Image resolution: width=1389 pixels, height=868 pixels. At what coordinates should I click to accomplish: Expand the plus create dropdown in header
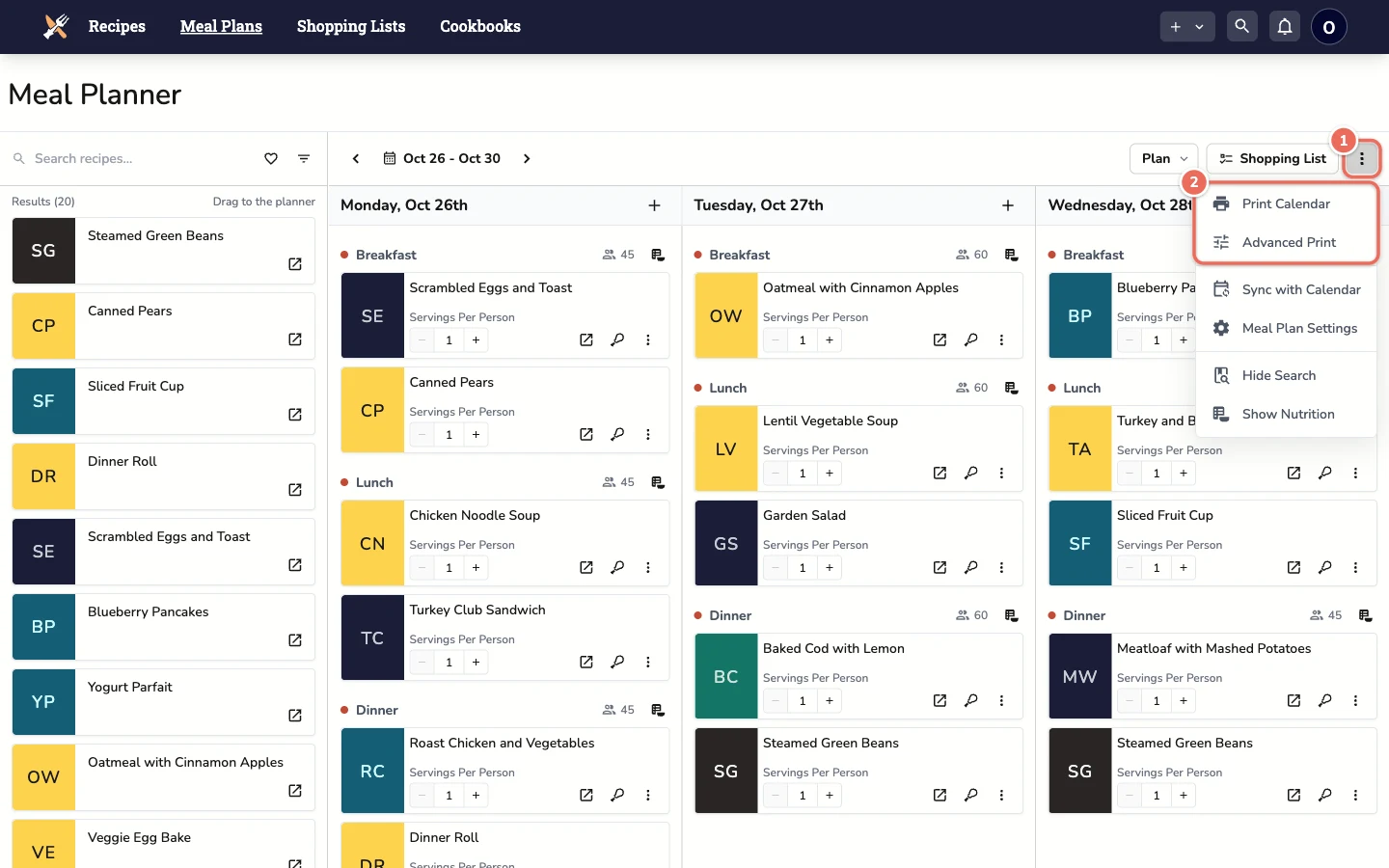pos(1187,27)
